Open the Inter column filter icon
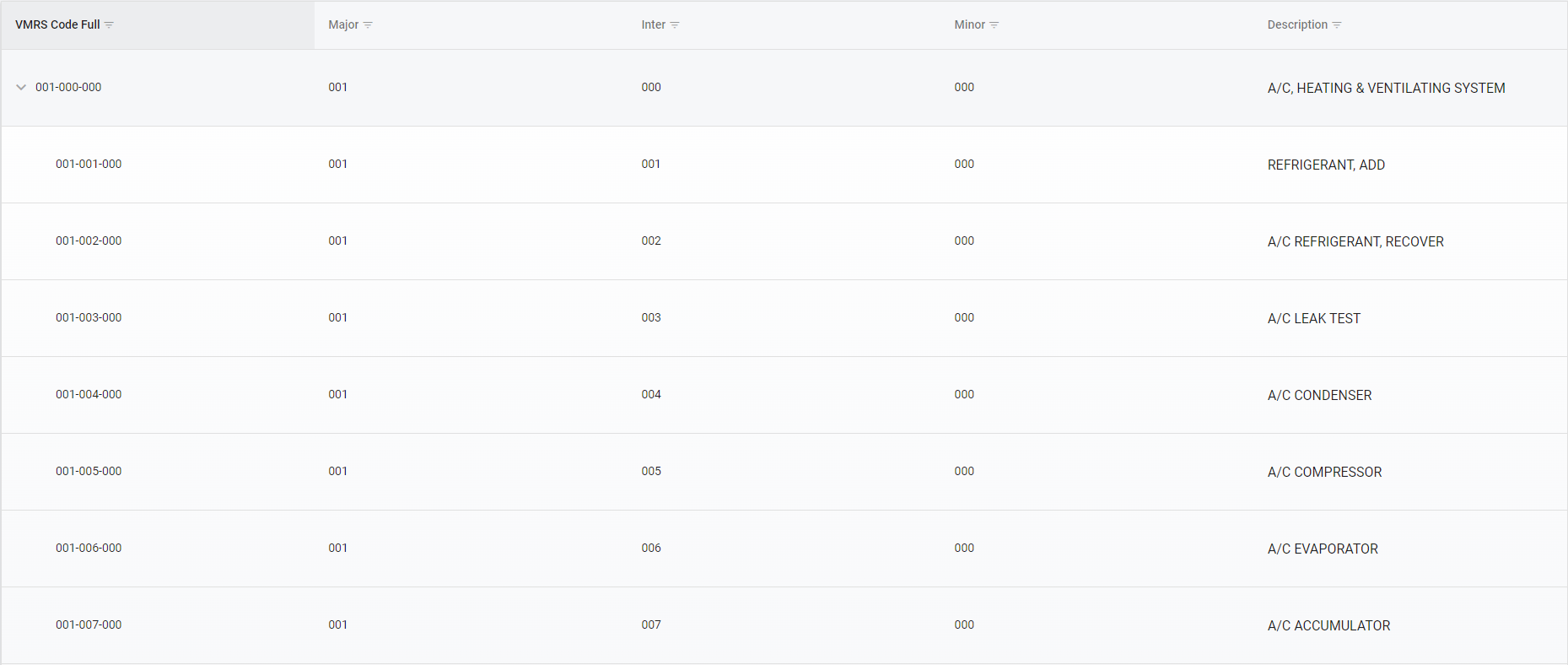 677,24
